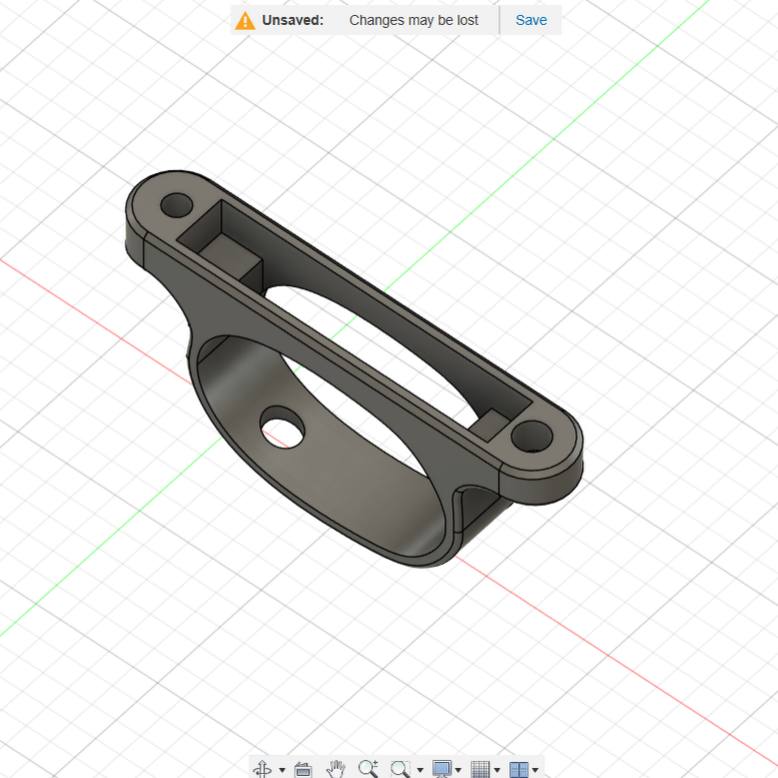This screenshot has width=778, height=778.
Task: Click the Grid and Snaps icon
Action: click(x=480, y=769)
